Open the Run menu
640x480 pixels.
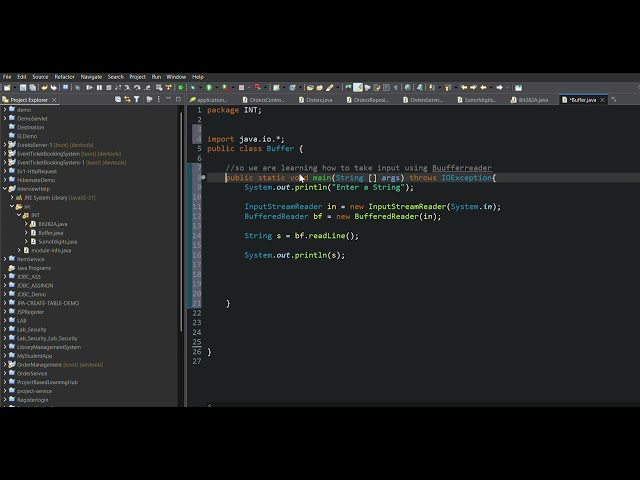156,77
